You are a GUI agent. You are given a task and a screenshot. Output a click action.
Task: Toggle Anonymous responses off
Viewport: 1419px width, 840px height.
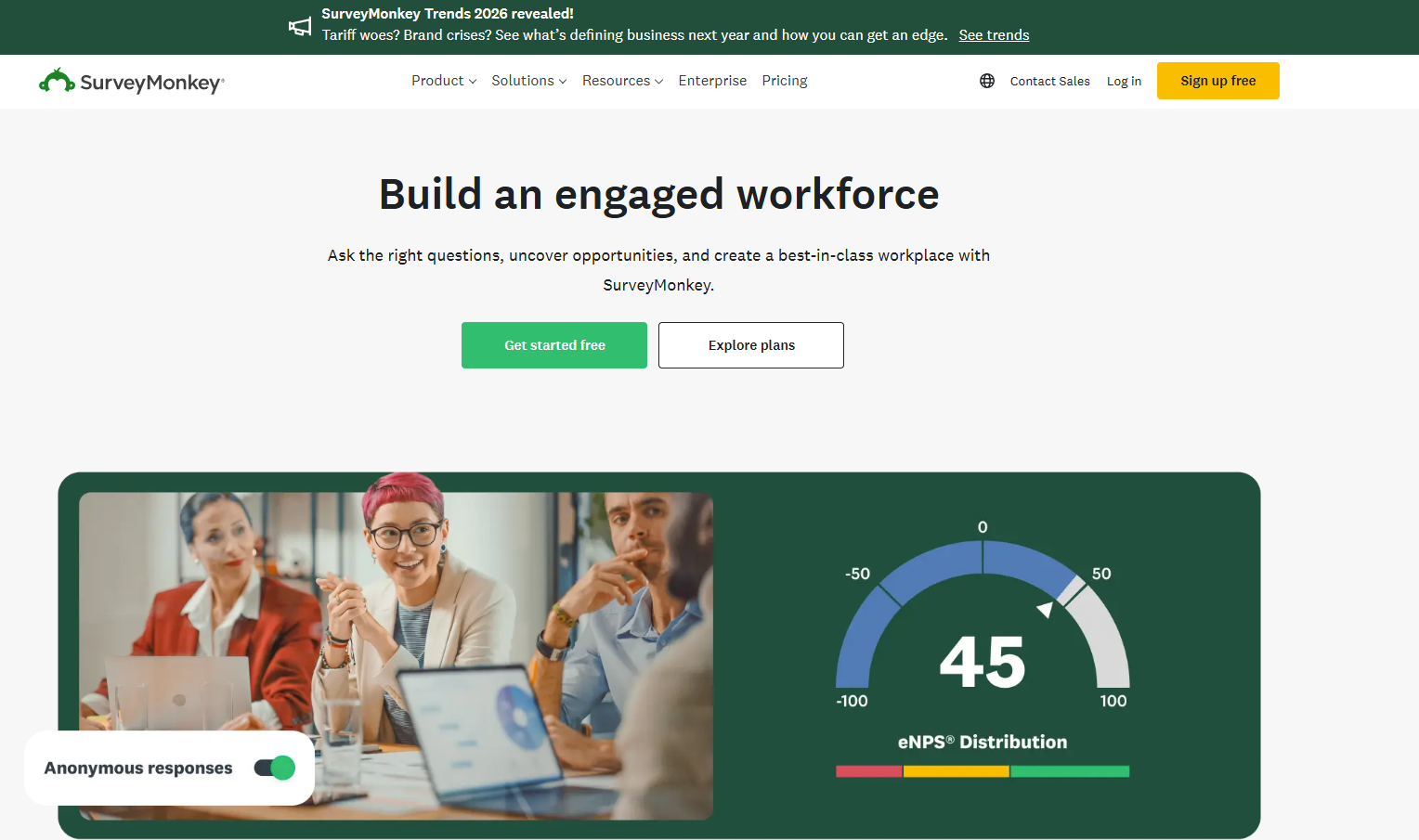[x=274, y=768]
